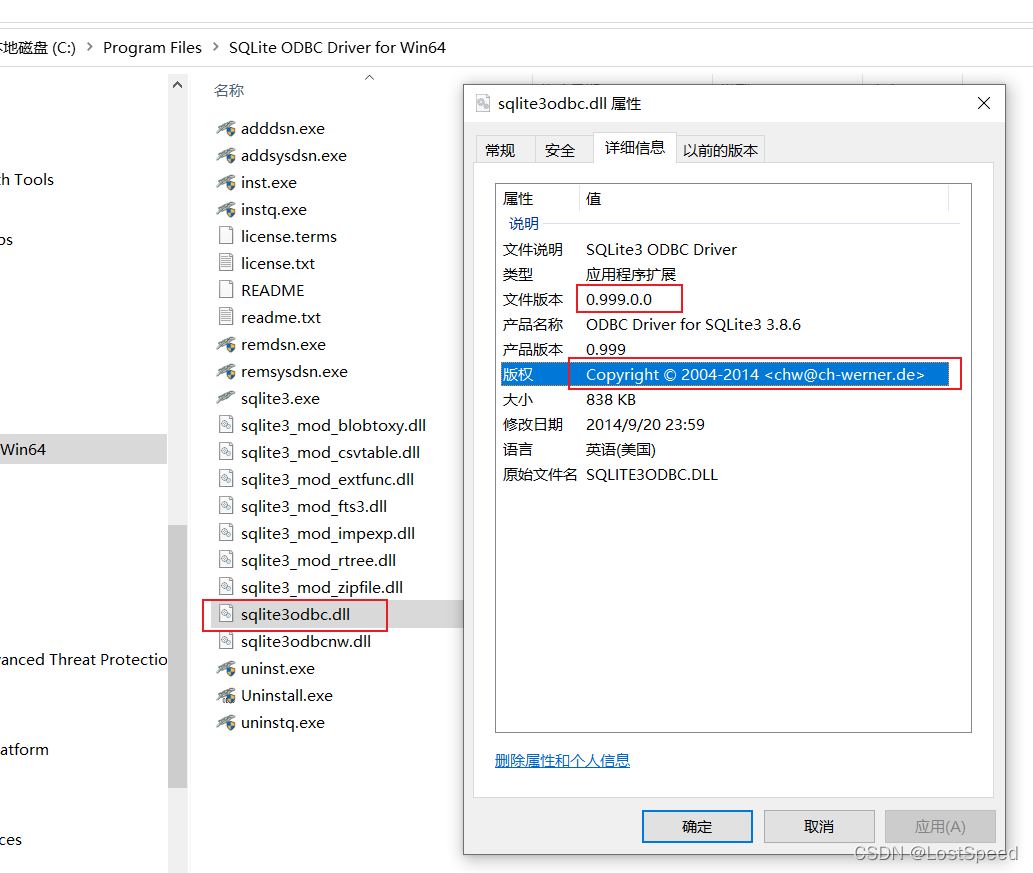The height and width of the screenshot is (873, 1033).
Task: Click the 应用(A) button
Action: 940,826
